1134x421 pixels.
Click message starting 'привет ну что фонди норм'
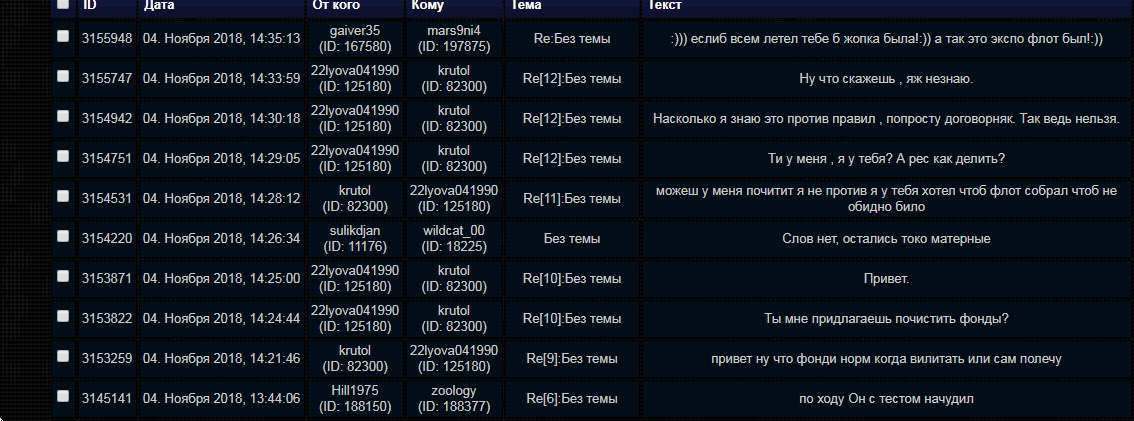click(x=886, y=359)
